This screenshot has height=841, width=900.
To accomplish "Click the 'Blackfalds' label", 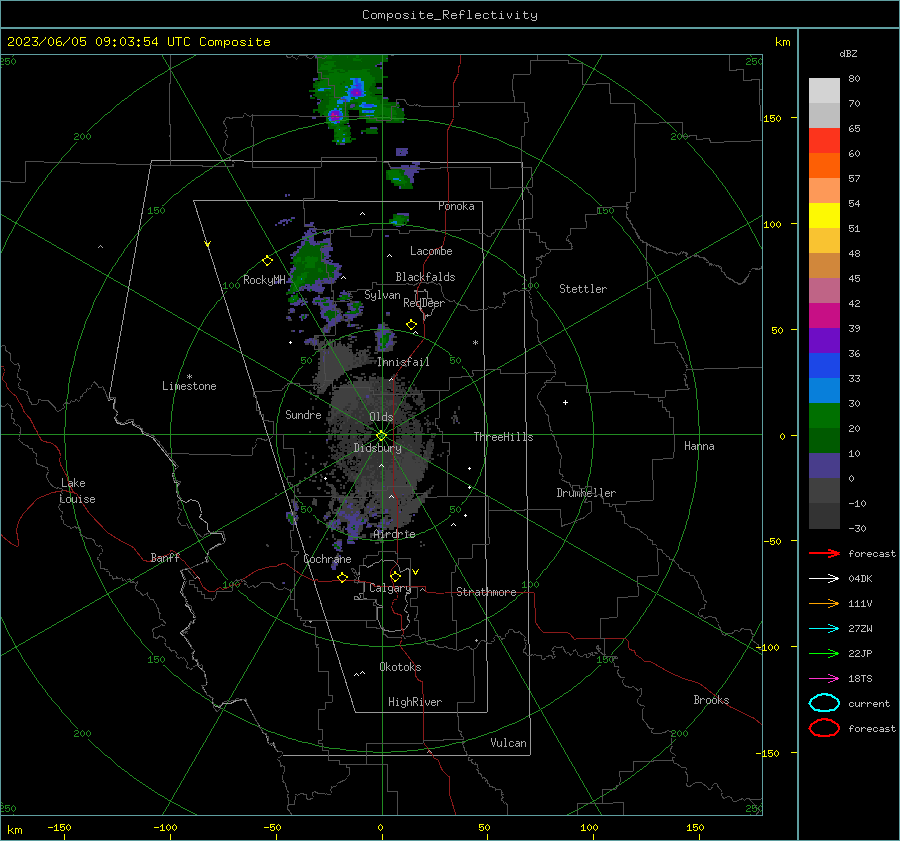I will 425,277.
